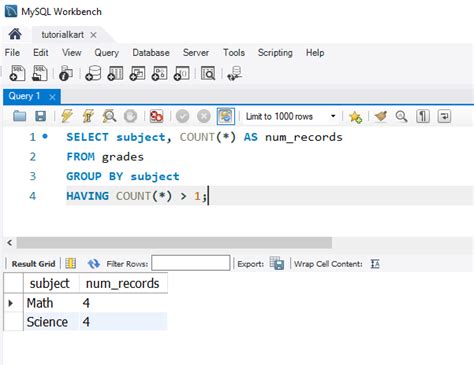The image size is (474, 365).
Task: Toggle invisible characters pilcrow icon
Action: [x=423, y=116]
